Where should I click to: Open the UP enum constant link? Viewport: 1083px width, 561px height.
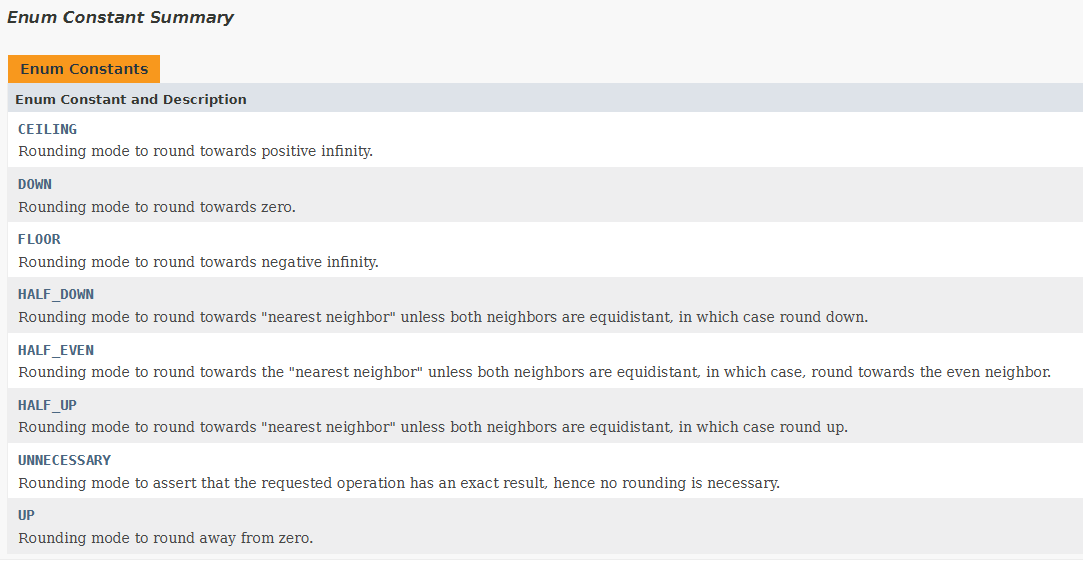click(x=26, y=515)
